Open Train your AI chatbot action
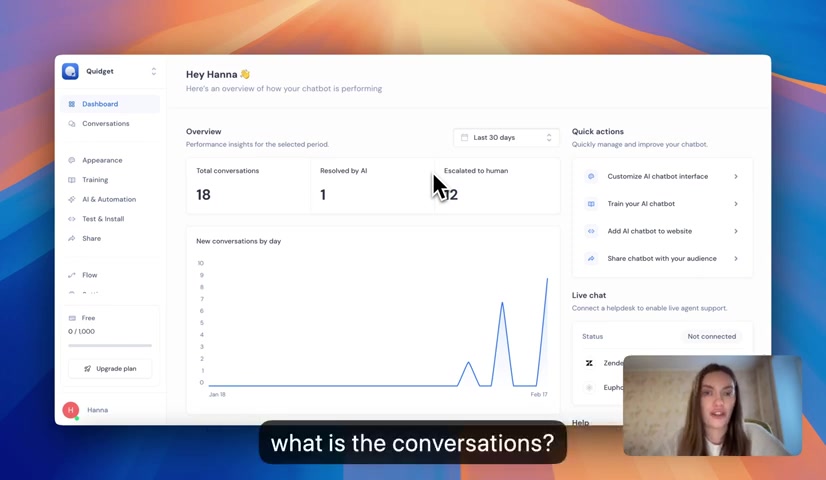Screen dimensions: 826x480 tap(663, 204)
